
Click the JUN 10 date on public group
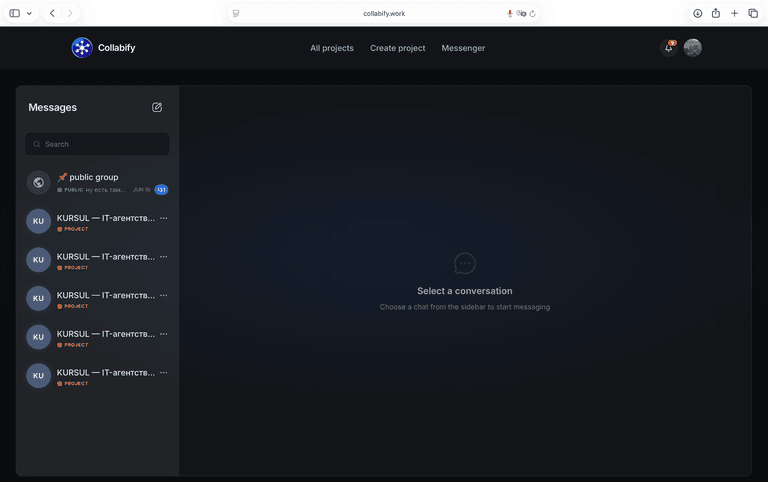point(142,190)
